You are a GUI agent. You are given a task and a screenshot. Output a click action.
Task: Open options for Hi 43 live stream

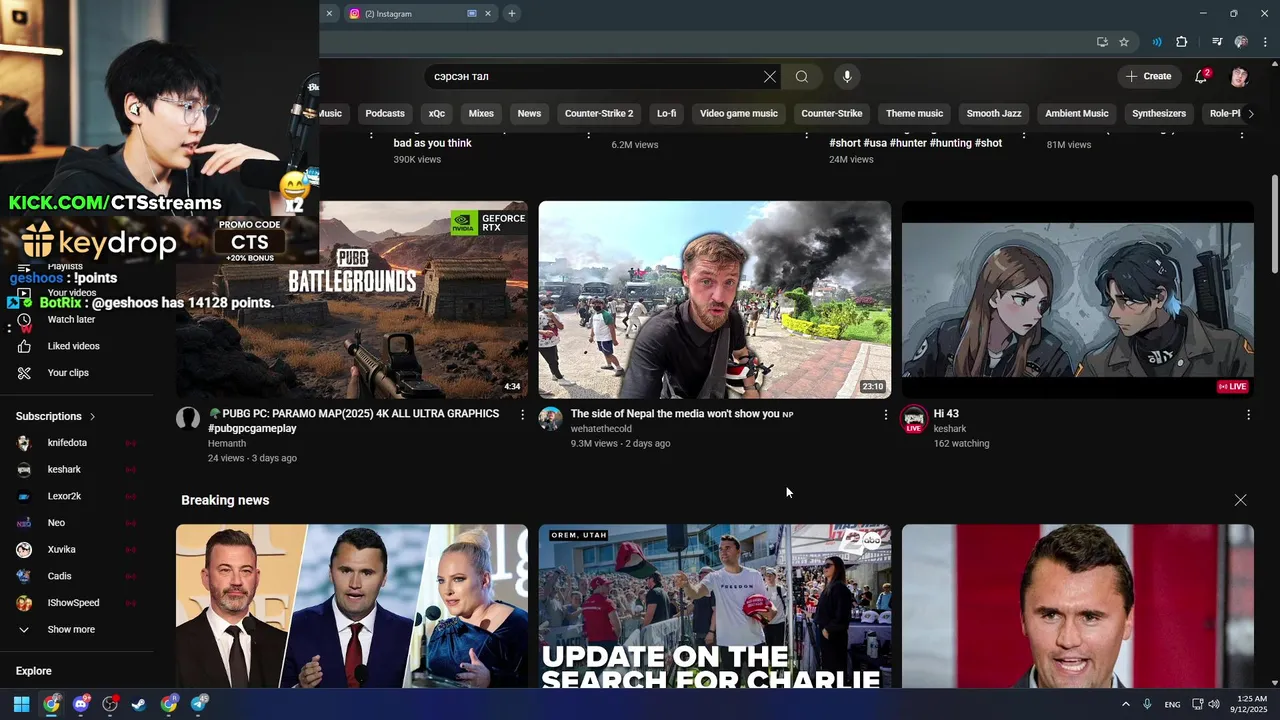click(x=1248, y=414)
